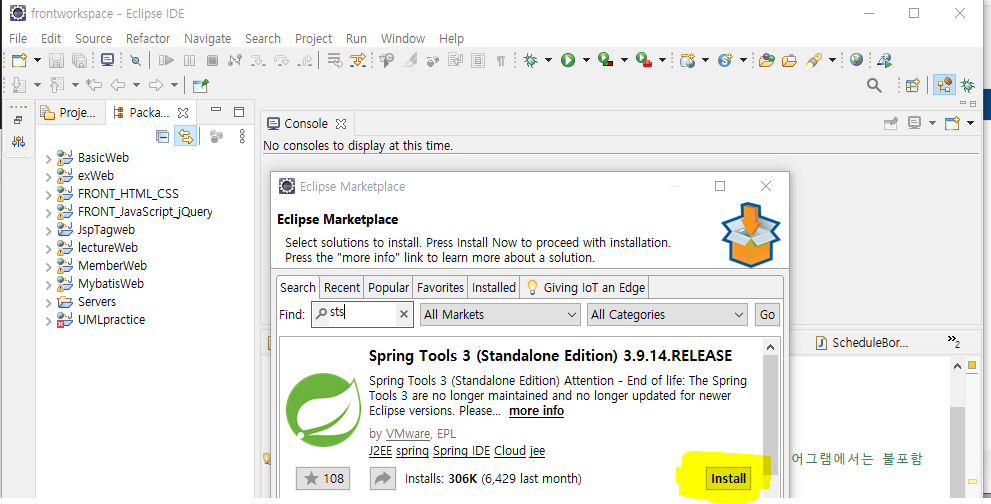991x504 pixels.
Task: Click the Step Return arrow icon
Action: point(305,60)
